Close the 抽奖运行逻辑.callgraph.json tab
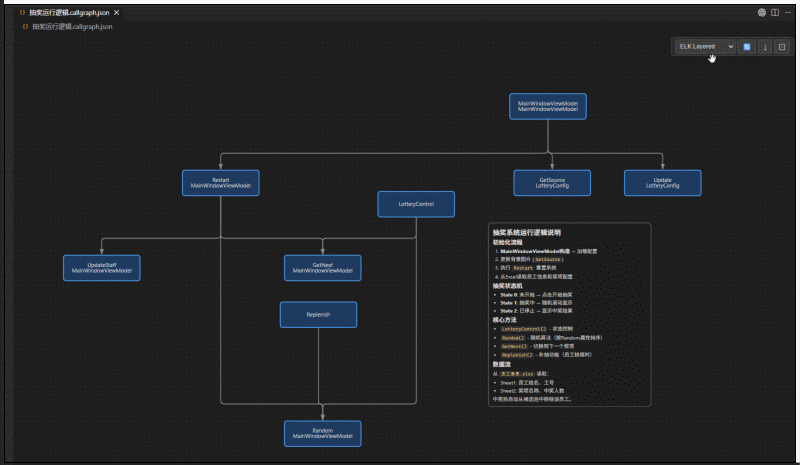 tap(116, 13)
